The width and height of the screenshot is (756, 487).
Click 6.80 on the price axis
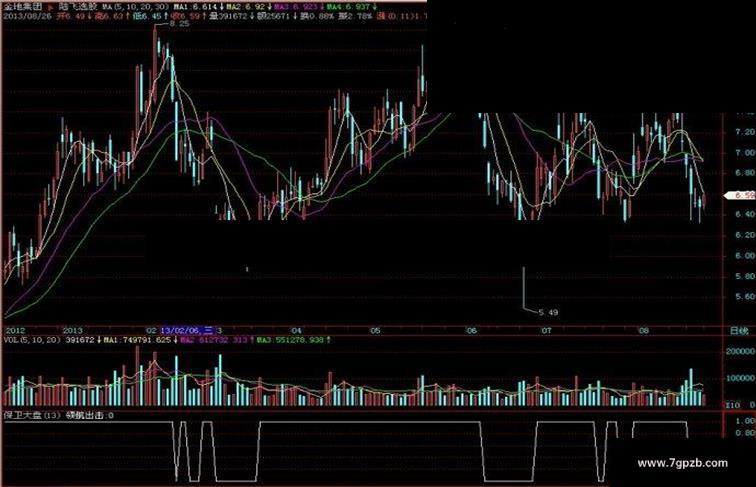coord(745,173)
